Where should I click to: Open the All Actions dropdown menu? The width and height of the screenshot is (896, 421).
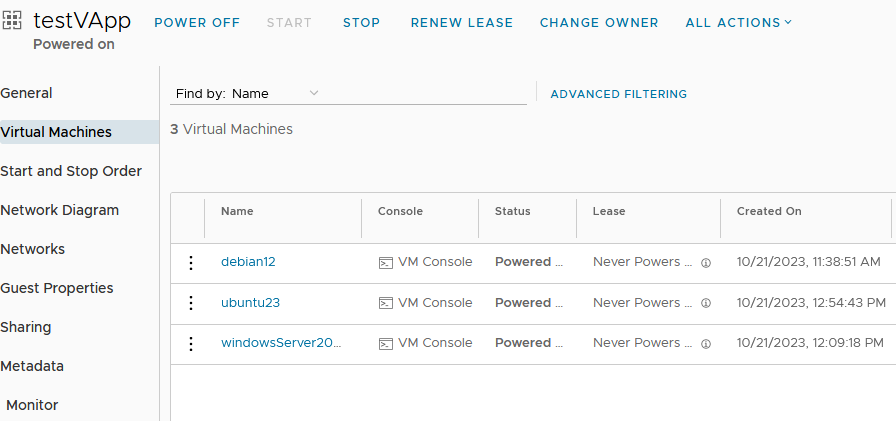click(738, 23)
